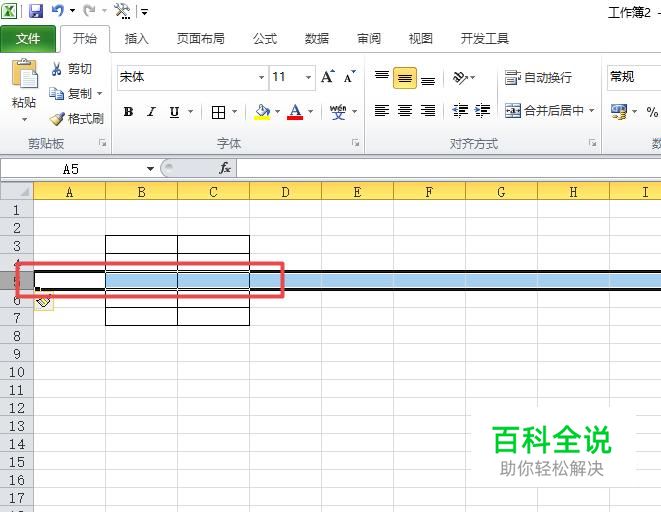Click the Excel application icon in title bar
This screenshot has height=512, width=661.
9,11
